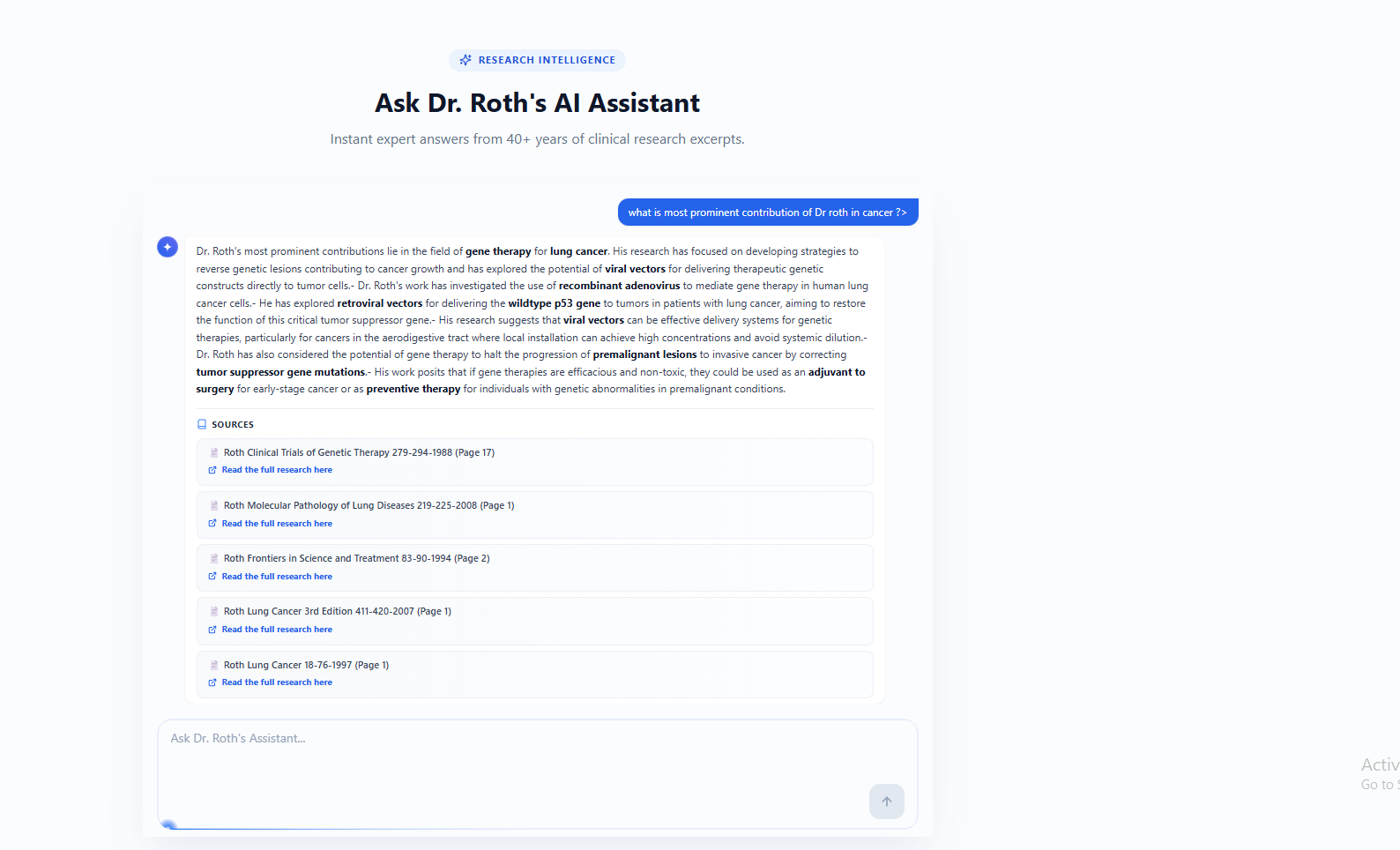
Task: Select the user question message bubble
Action: tap(768, 212)
